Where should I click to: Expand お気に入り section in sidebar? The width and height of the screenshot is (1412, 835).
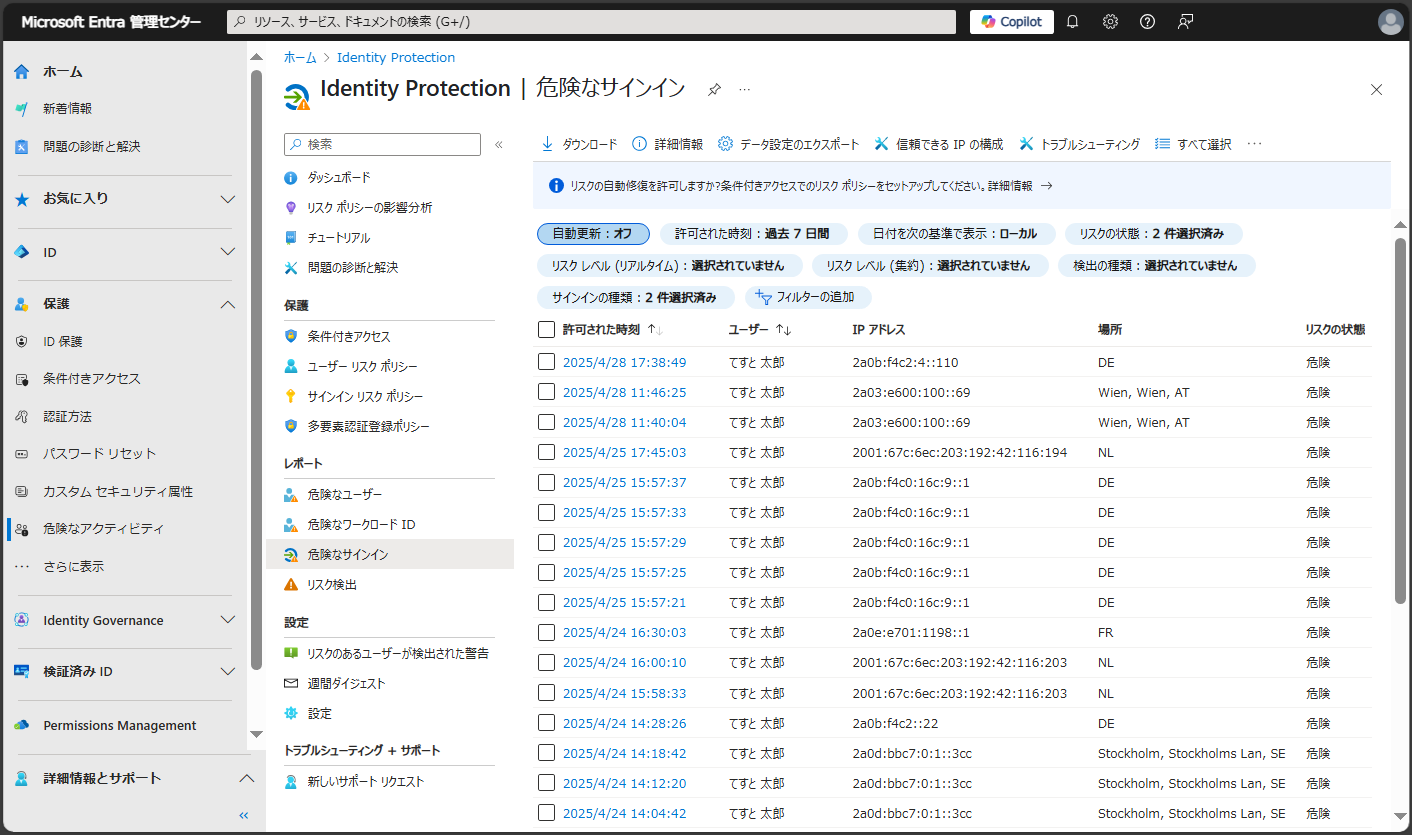[x=227, y=199]
